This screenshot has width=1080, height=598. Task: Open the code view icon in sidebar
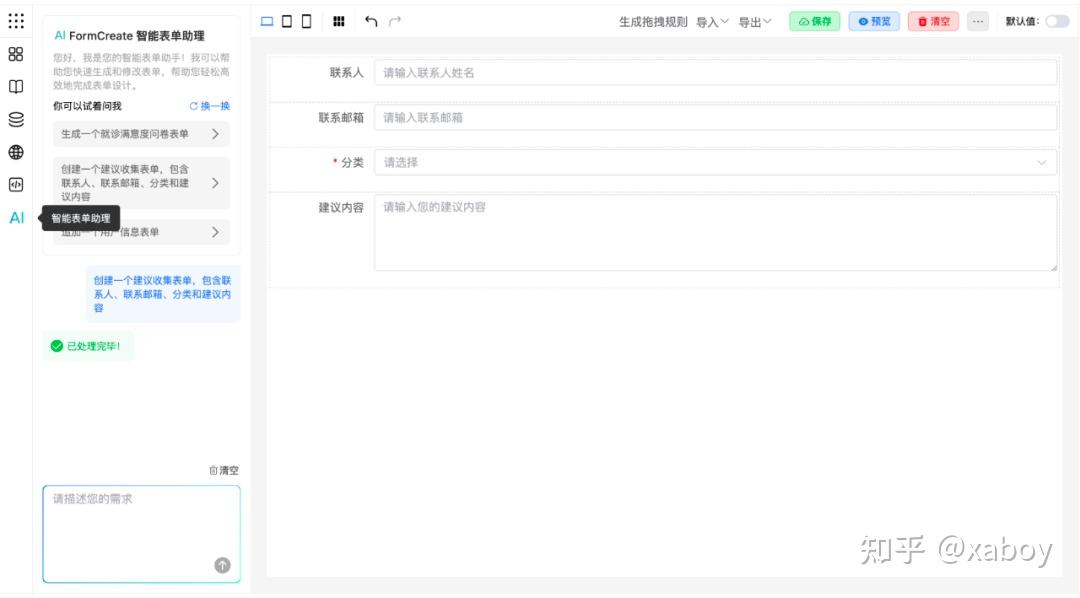pyautogui.click(x=14, y=183)
